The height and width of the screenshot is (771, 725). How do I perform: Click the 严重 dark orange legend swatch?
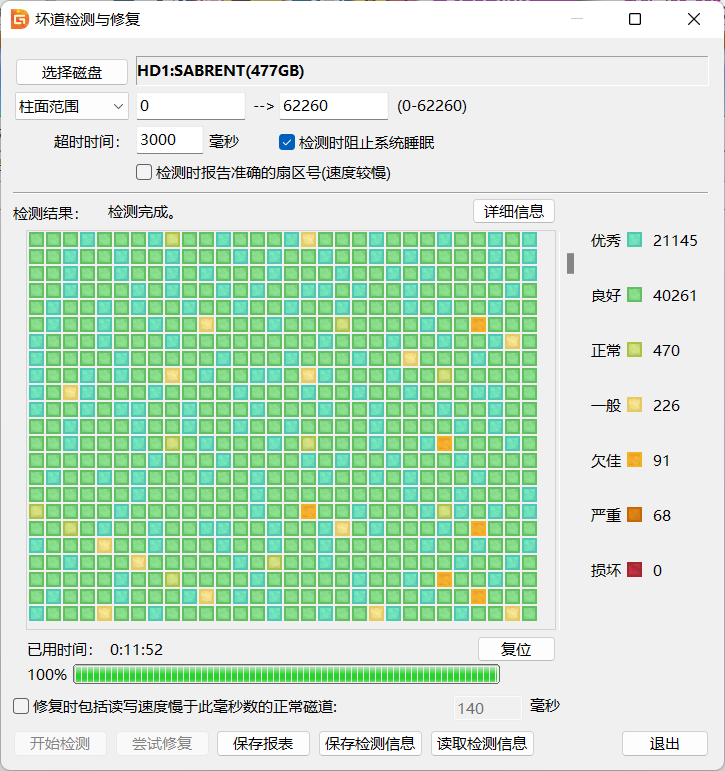point(634,515)
